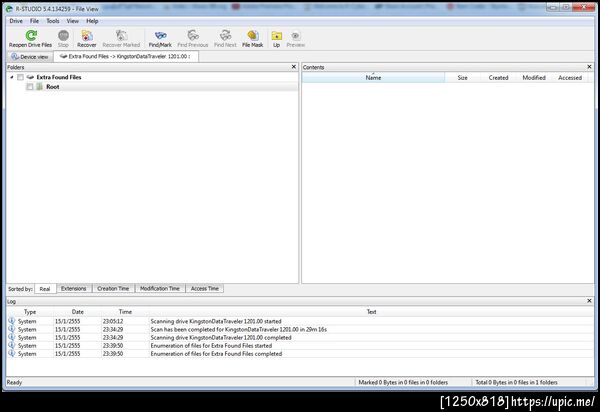
Task: Select log entry 'Enumeration of files for Extra Found Files completed'
Action: point(216,354)
